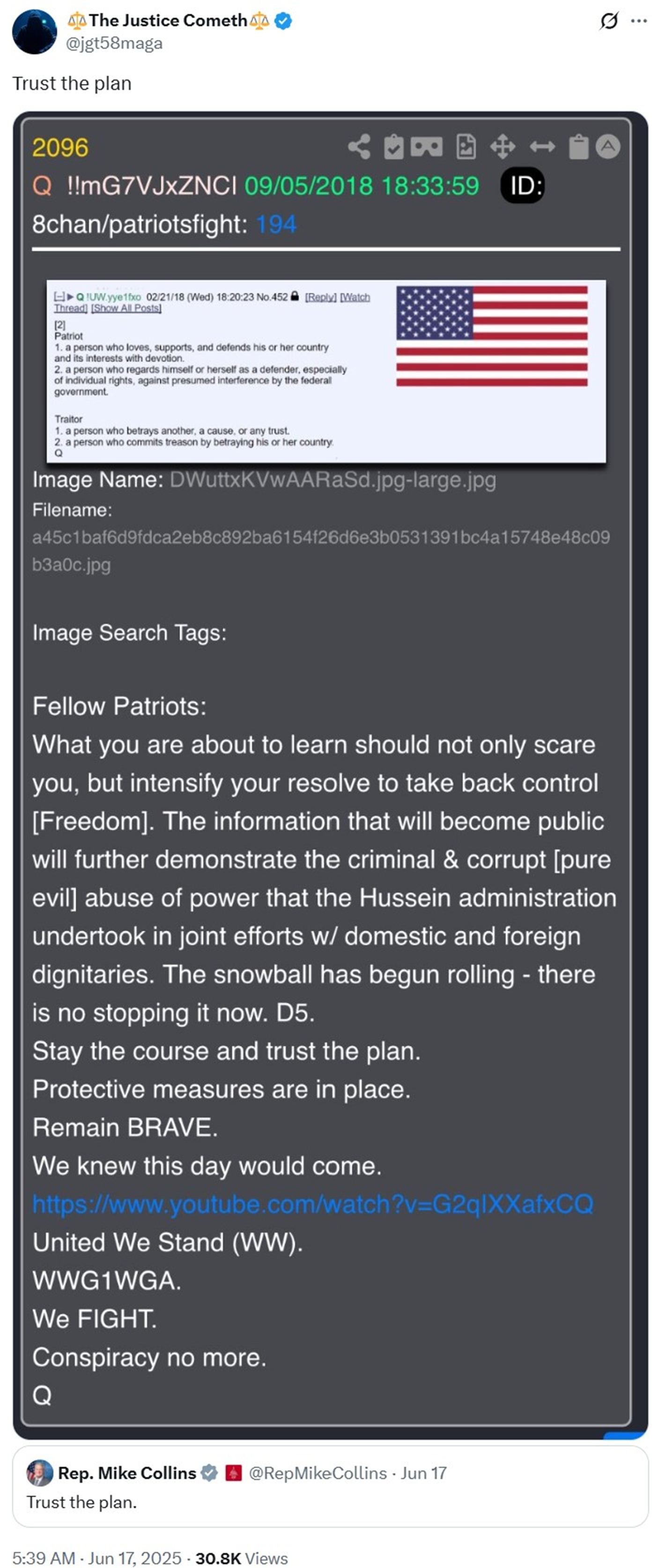Screen dimensions: 658x1568
Task: Open the Grok slash-circle icon
Action: click(609, 21)
